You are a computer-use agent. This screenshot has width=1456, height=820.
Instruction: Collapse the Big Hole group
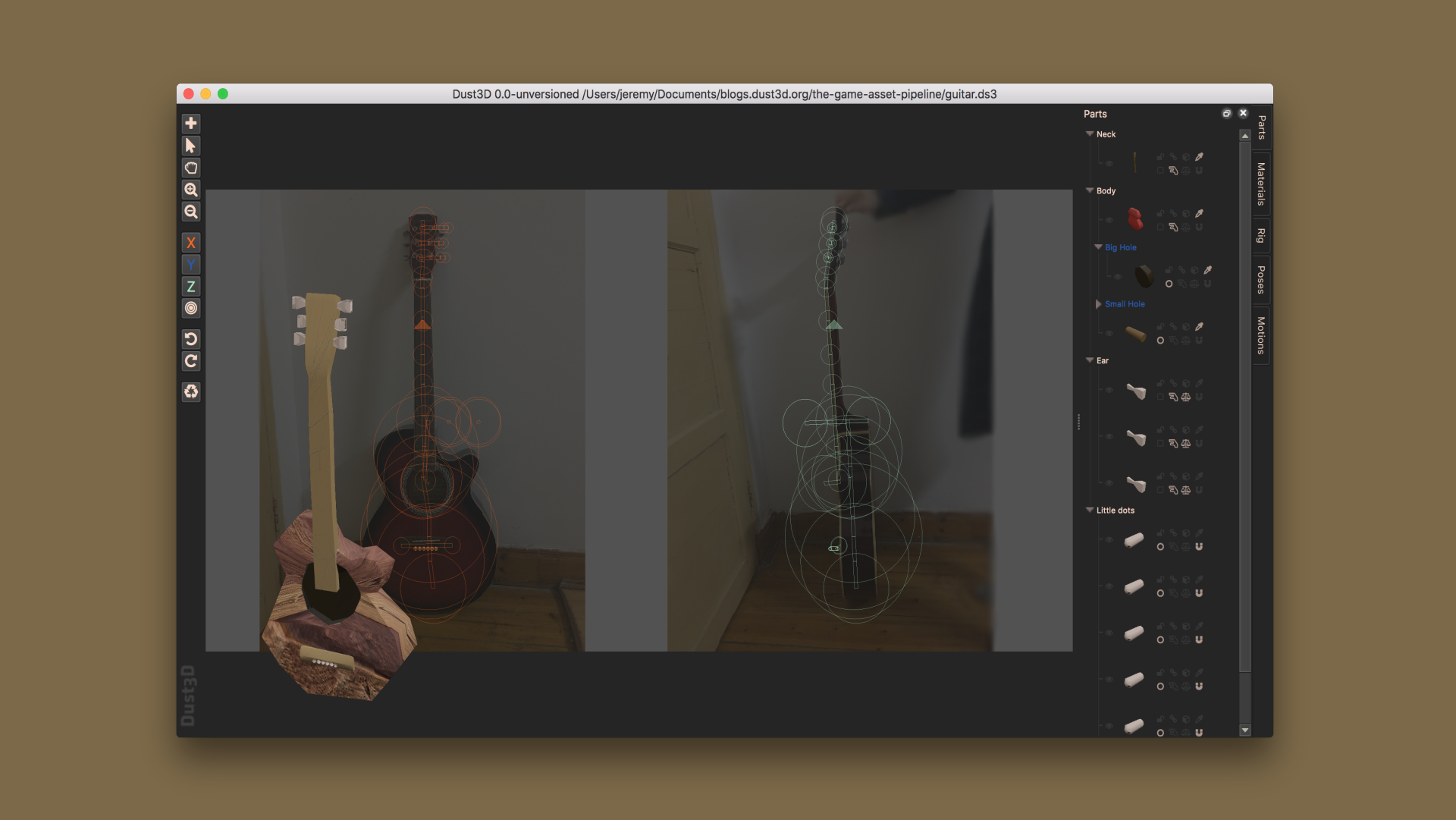pyautogui.click(x=1098, y=247)
